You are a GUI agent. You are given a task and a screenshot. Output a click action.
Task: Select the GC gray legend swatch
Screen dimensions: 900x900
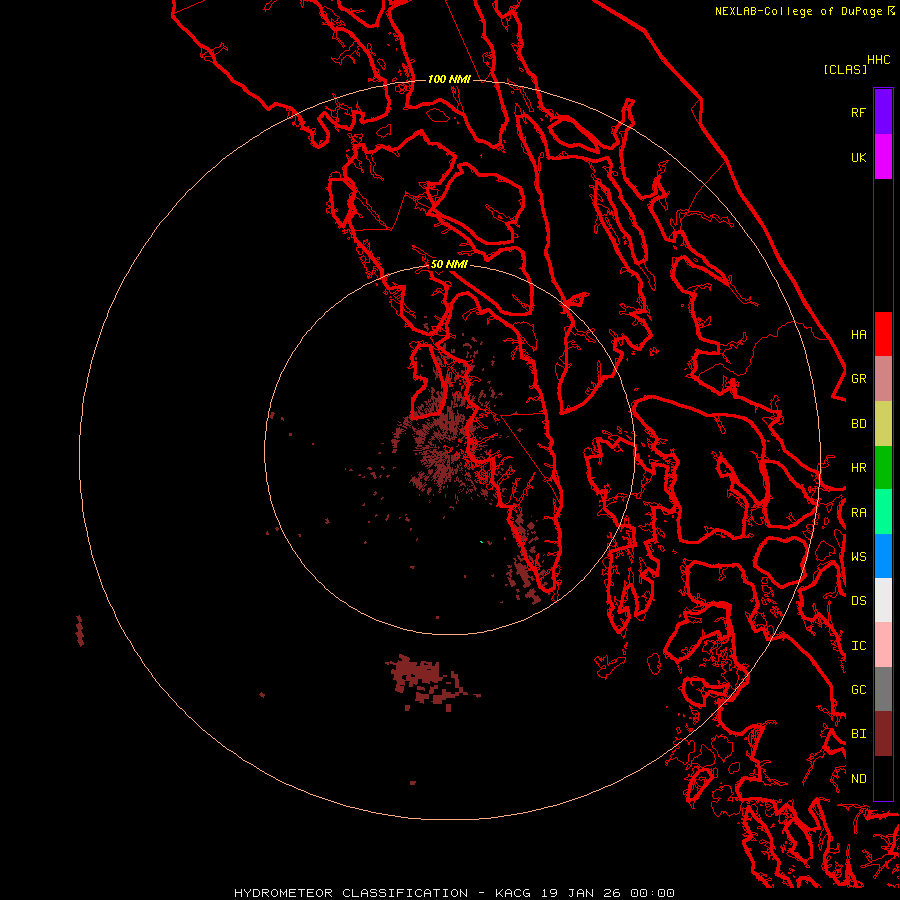click(883, 689)
